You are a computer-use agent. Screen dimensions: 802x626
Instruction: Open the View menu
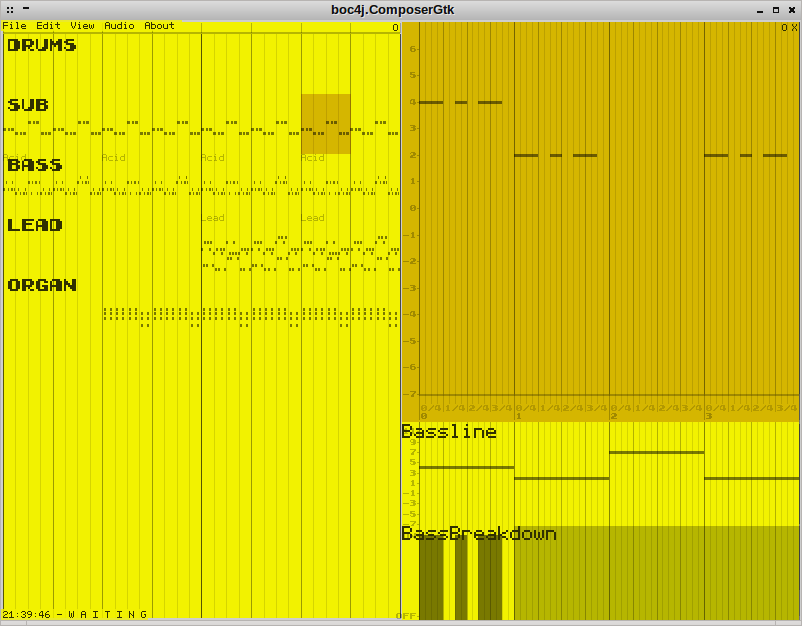[x=82, y=26]
